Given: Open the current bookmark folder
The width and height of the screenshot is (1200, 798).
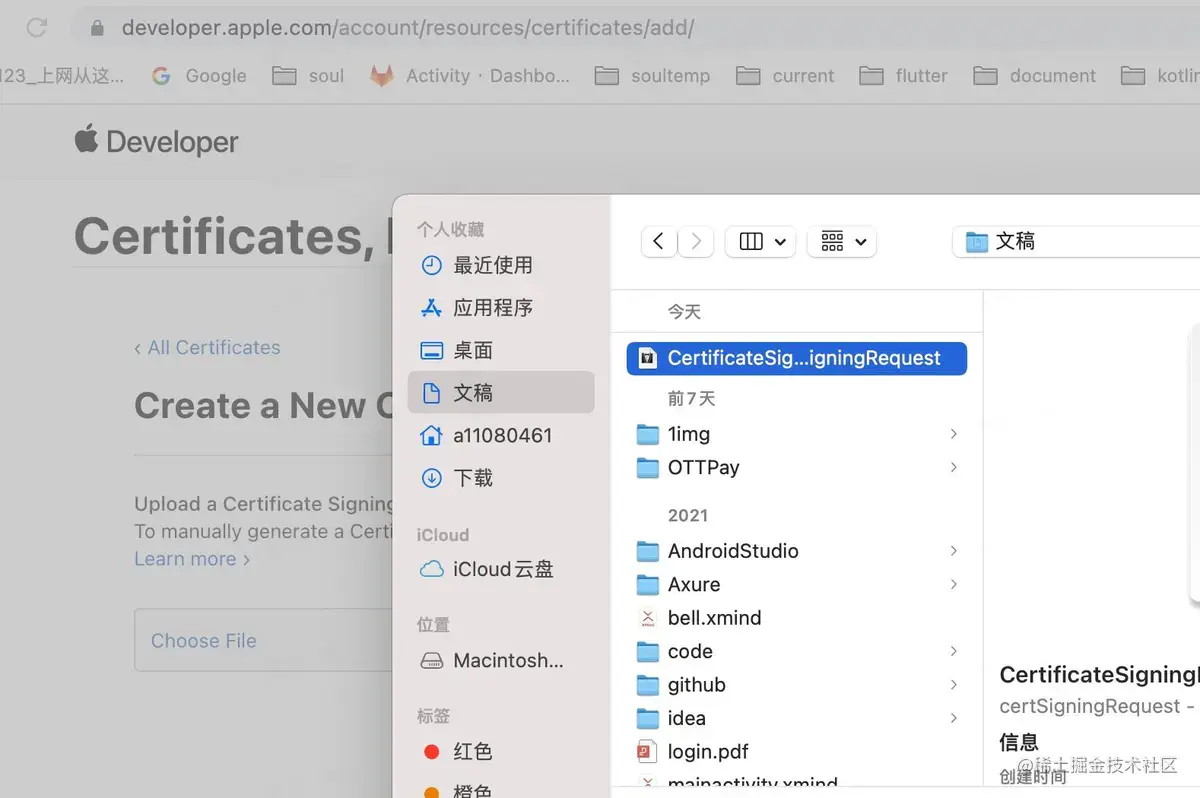Looking at the screenshot, I should click(x=785, y=76).
